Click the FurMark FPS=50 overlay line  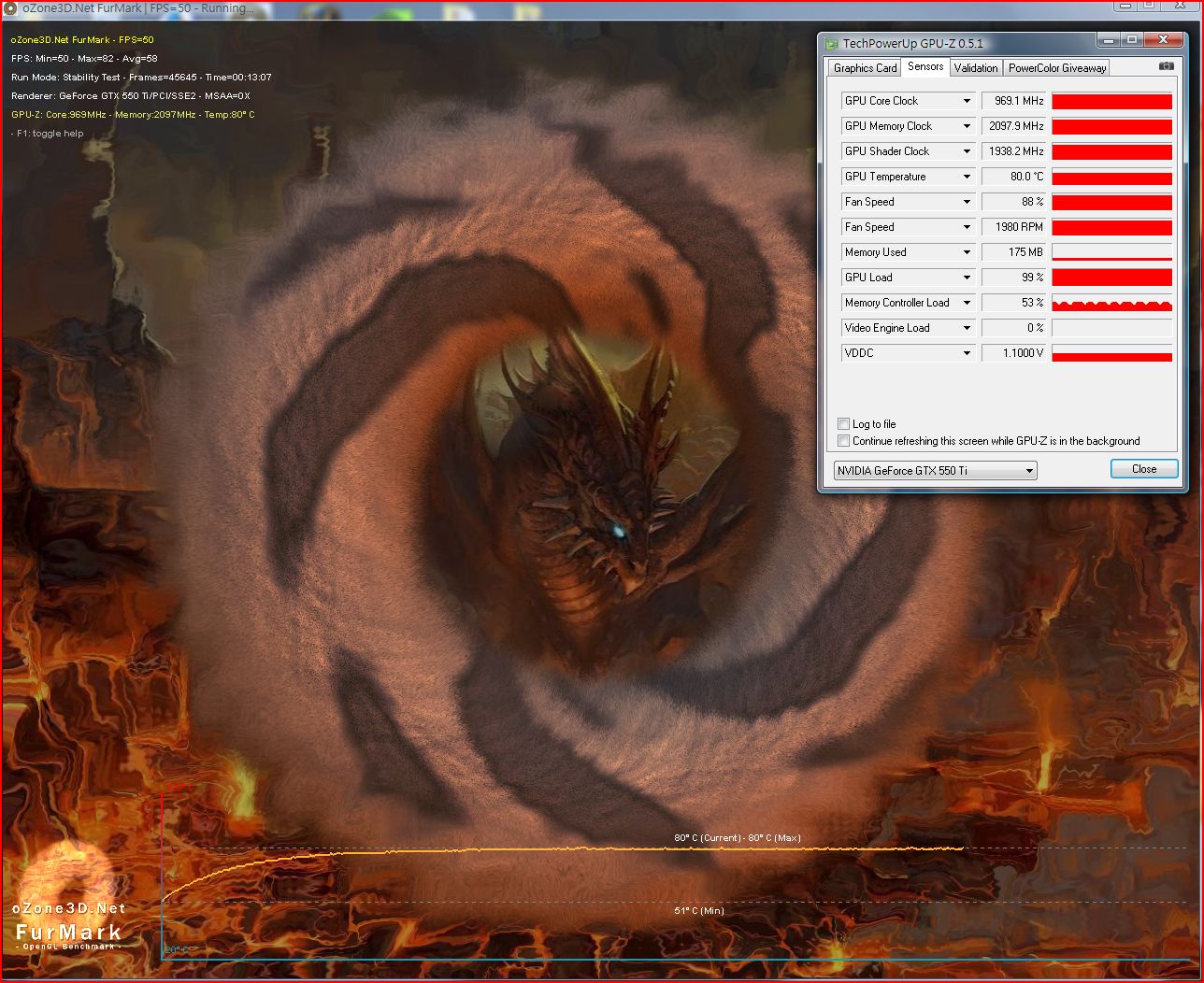coord(82,40)
